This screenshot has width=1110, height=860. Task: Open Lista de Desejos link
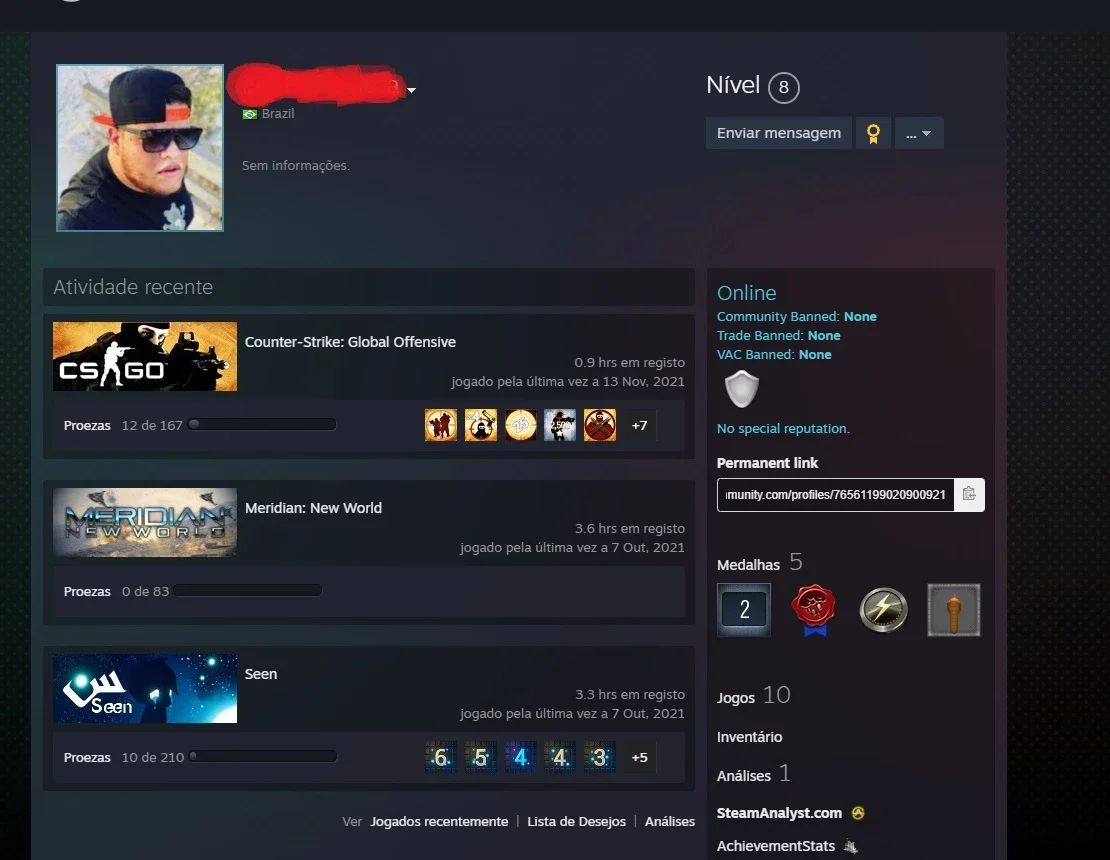click(x=576, y=821)
